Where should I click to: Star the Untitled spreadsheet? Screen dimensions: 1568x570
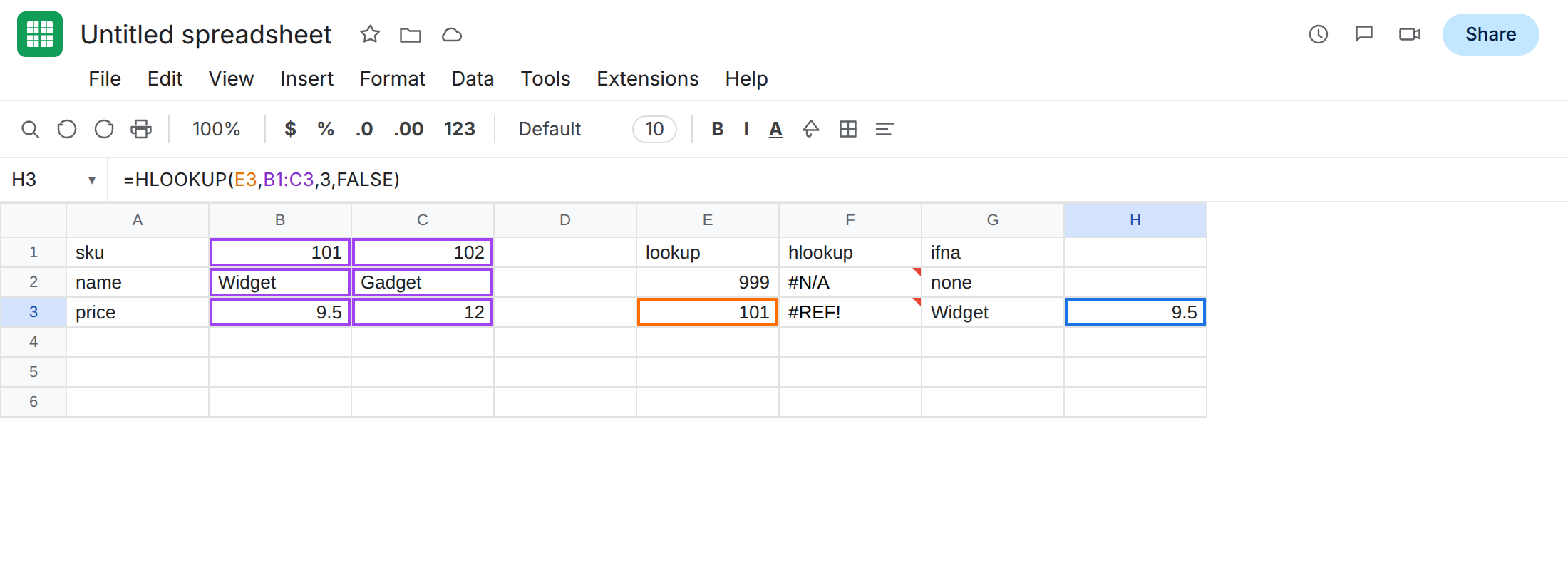[370, 34]
